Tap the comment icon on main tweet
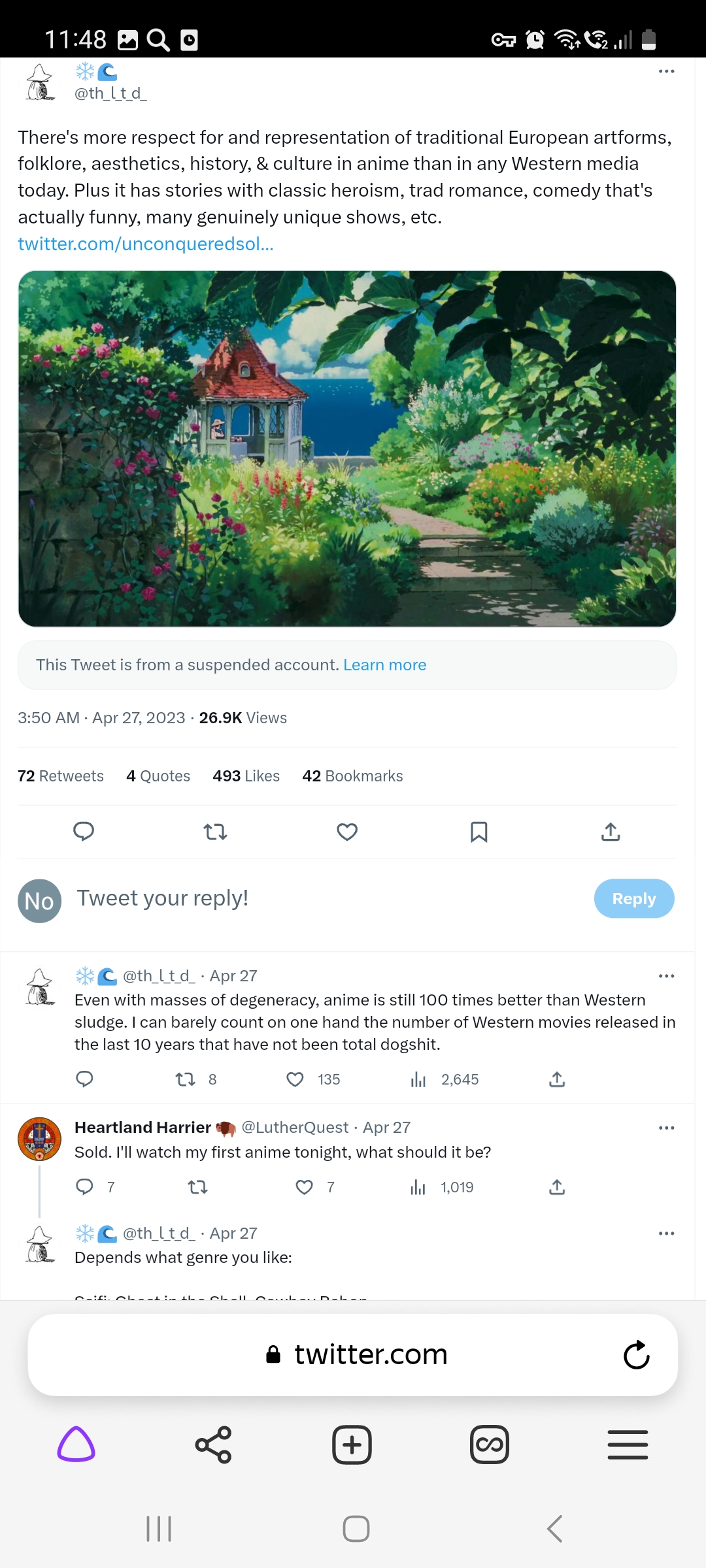 tap(84, 831)
